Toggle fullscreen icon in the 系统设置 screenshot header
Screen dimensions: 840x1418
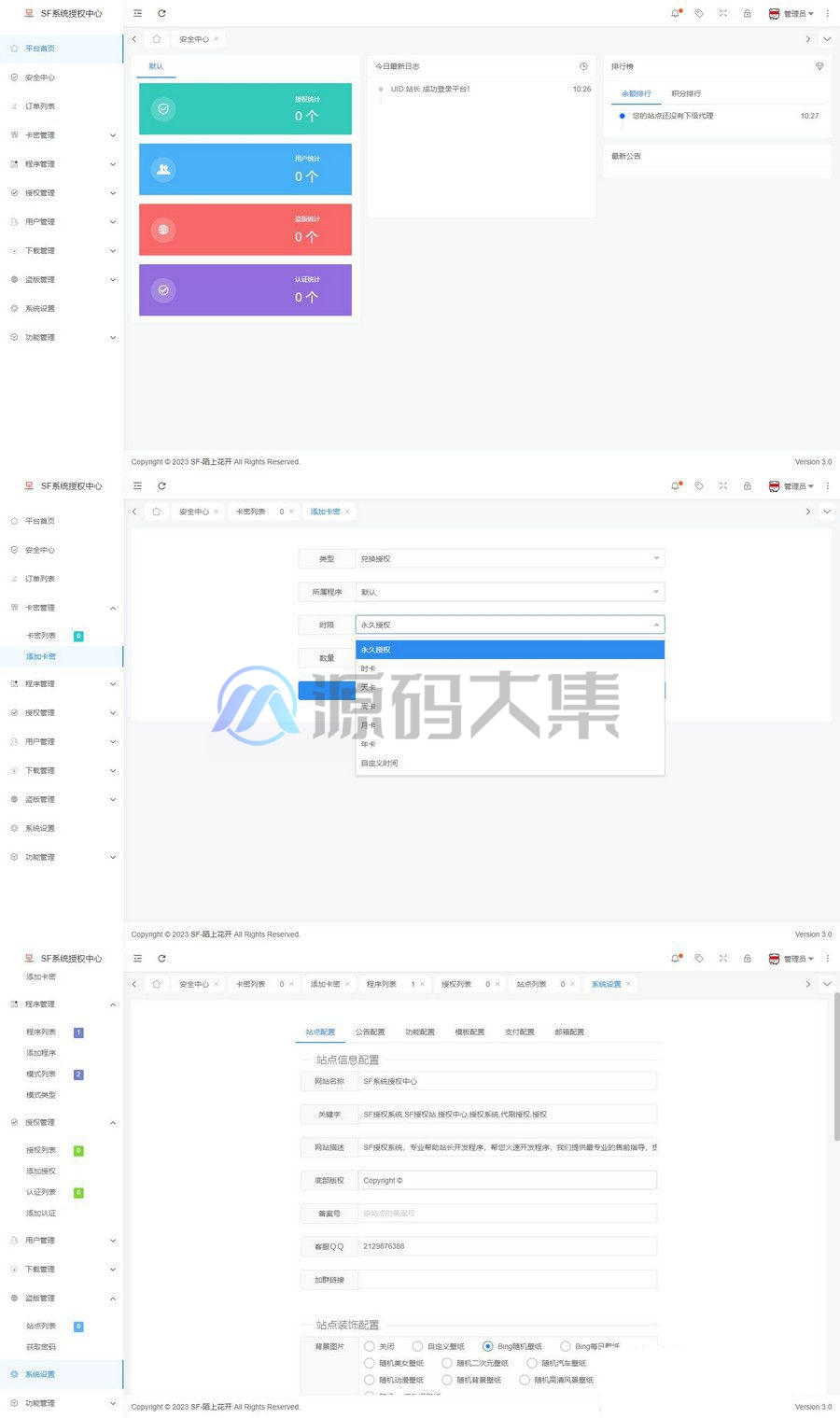723,958
